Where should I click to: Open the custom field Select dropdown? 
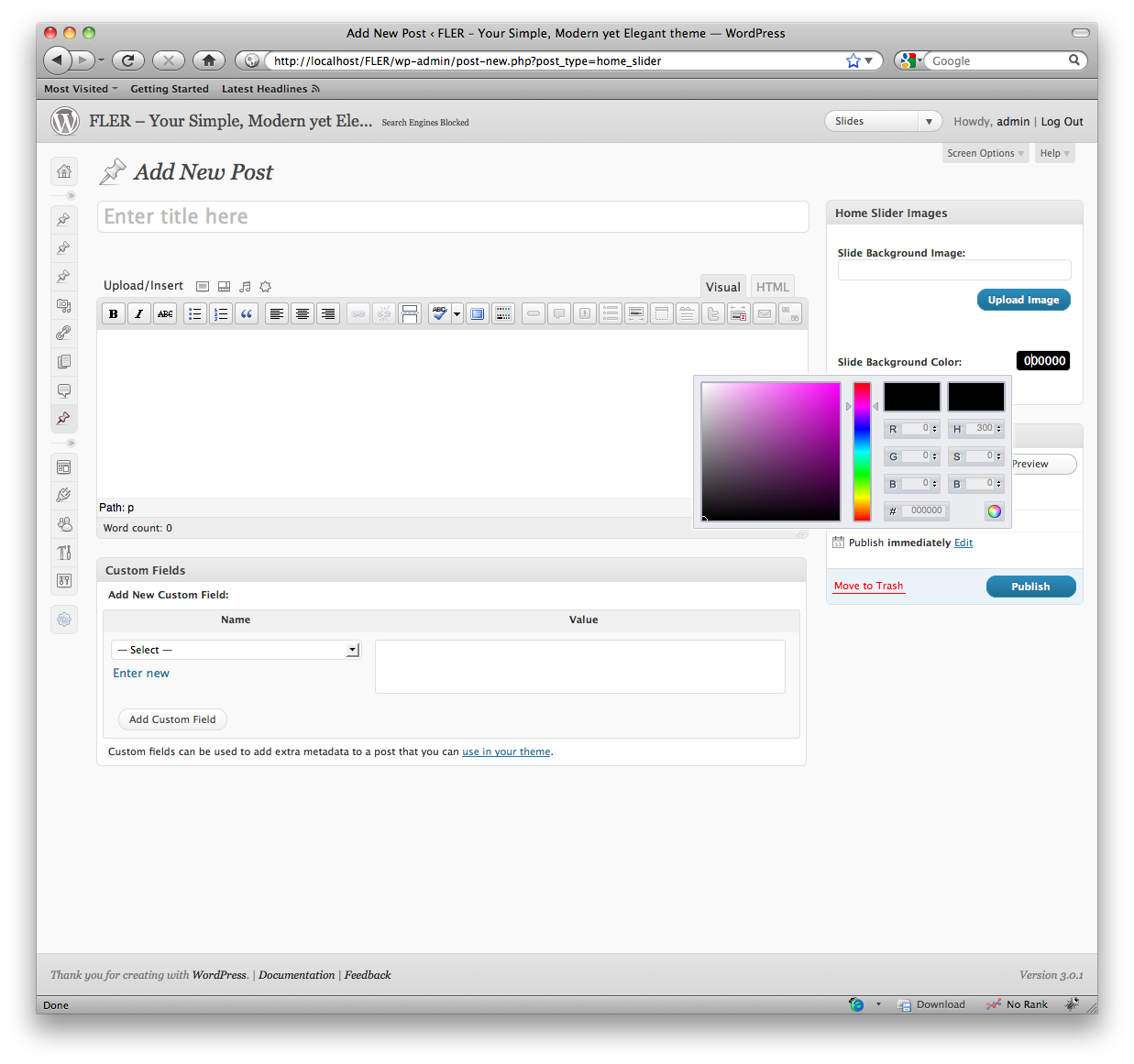pyautogui.click(x=236, y=650)
